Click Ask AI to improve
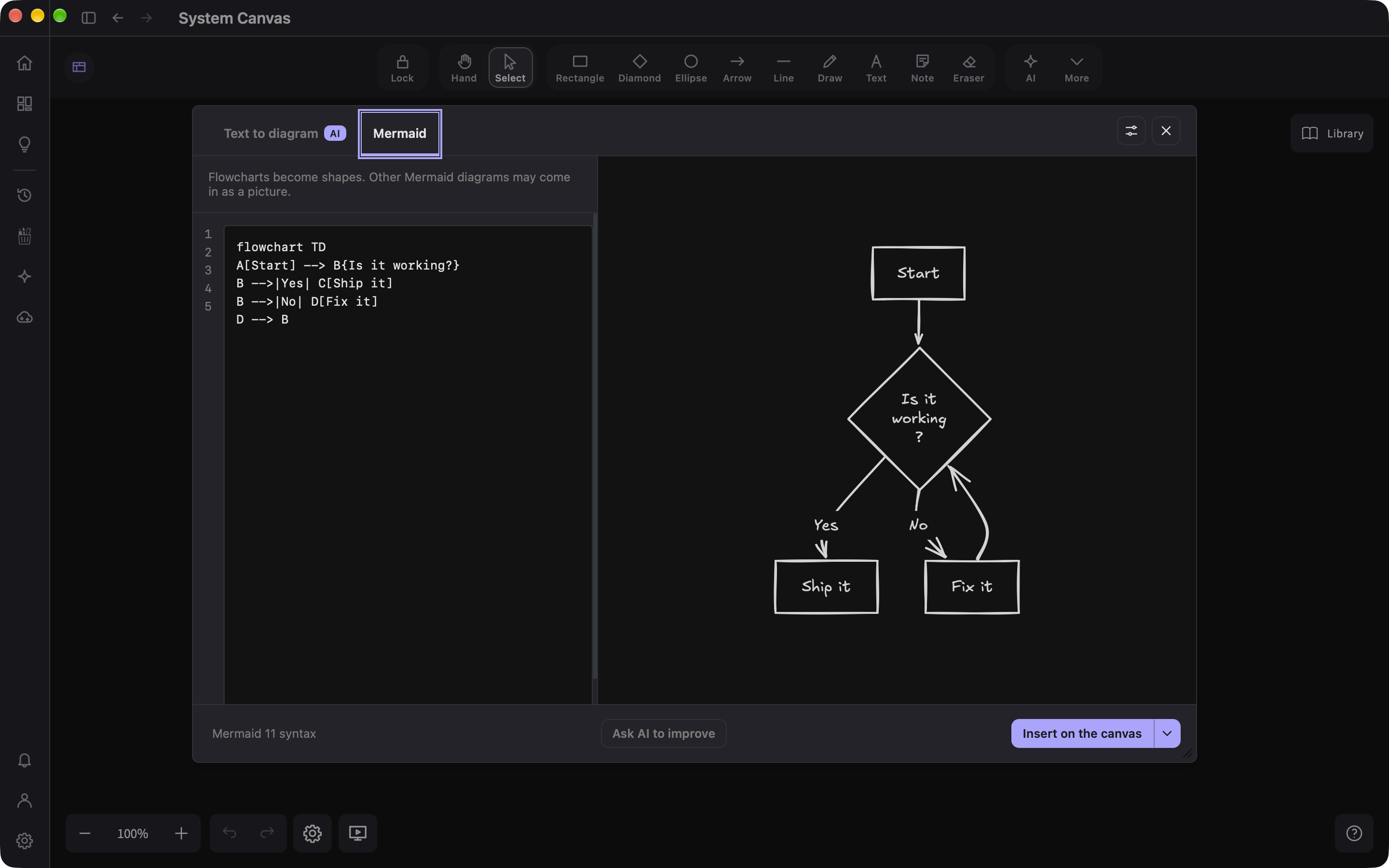The width and height of the screenshot is (1389, 868). 664,733
